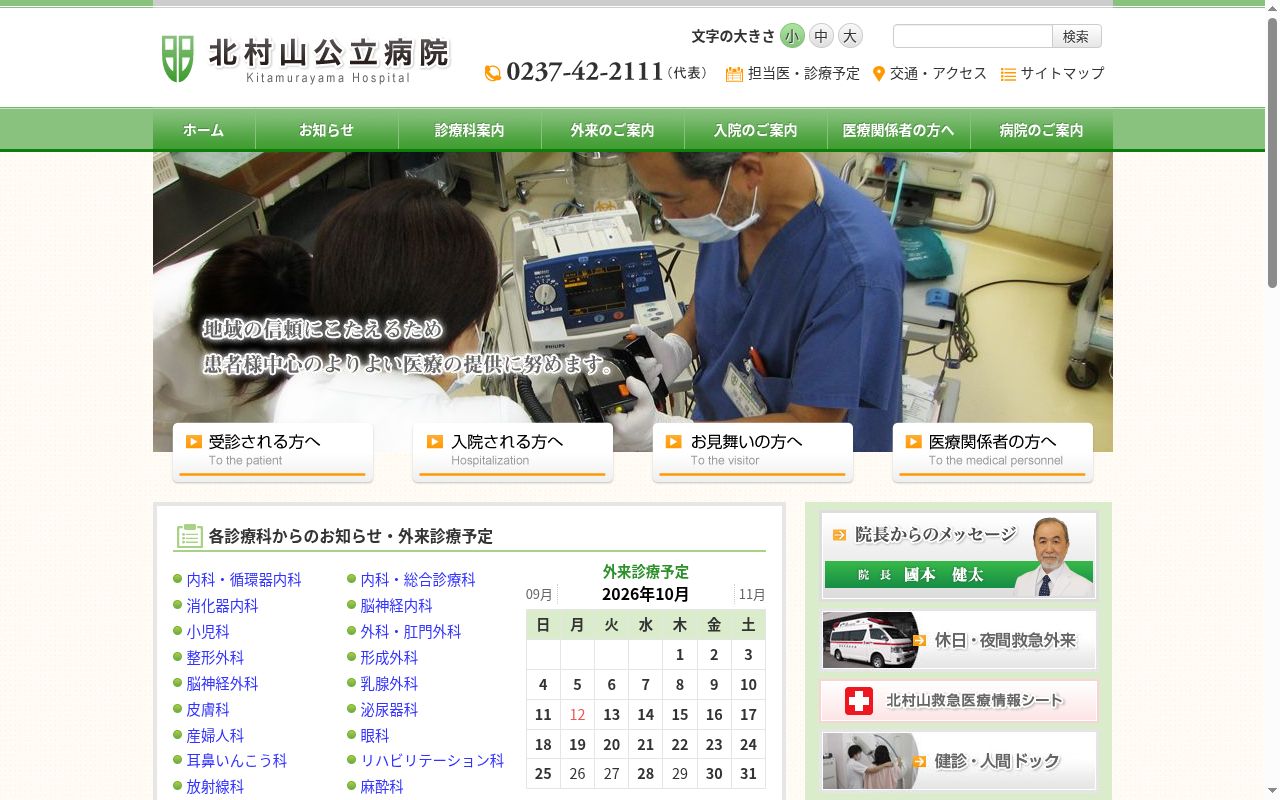The width and height of the screenshot is (1280, 800).
Task: Open the 眼科 department link
Action: [x=375, y=736]
